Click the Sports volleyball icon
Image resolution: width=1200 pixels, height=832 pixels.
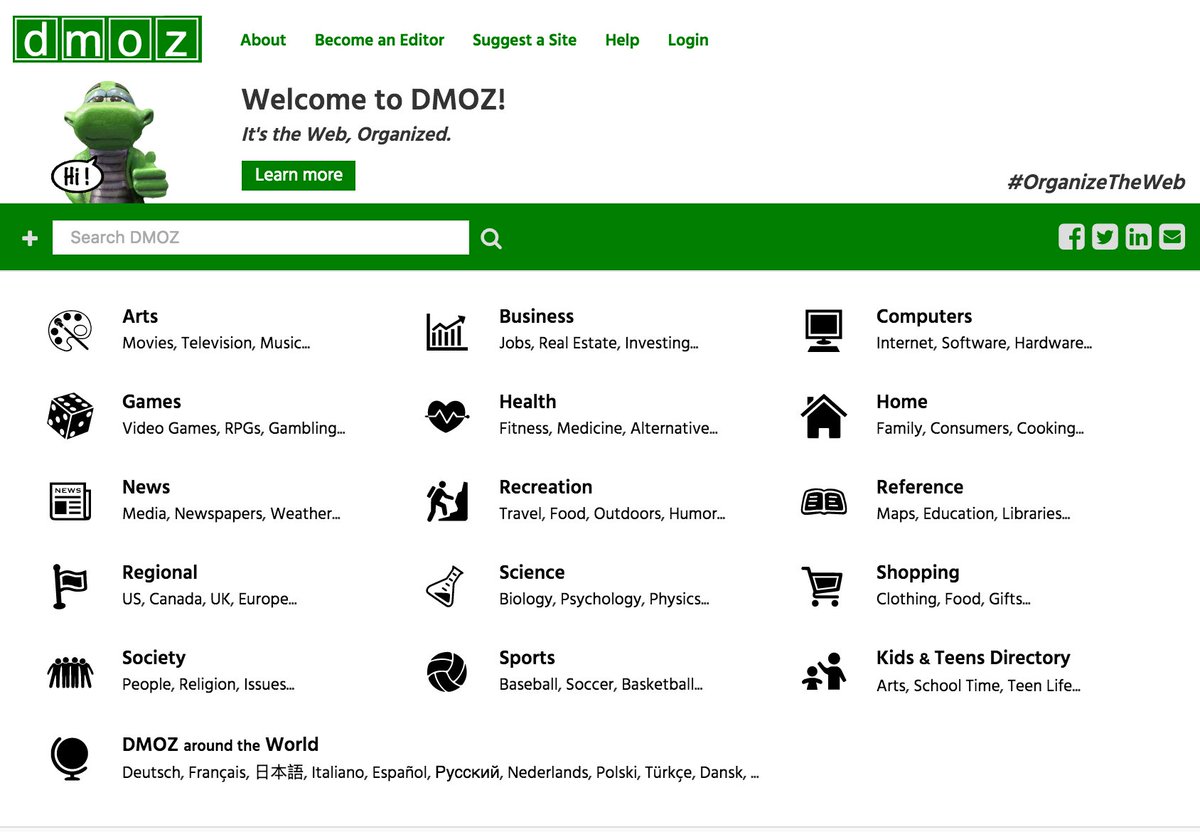pyautogui.click(x=447, y=672)
